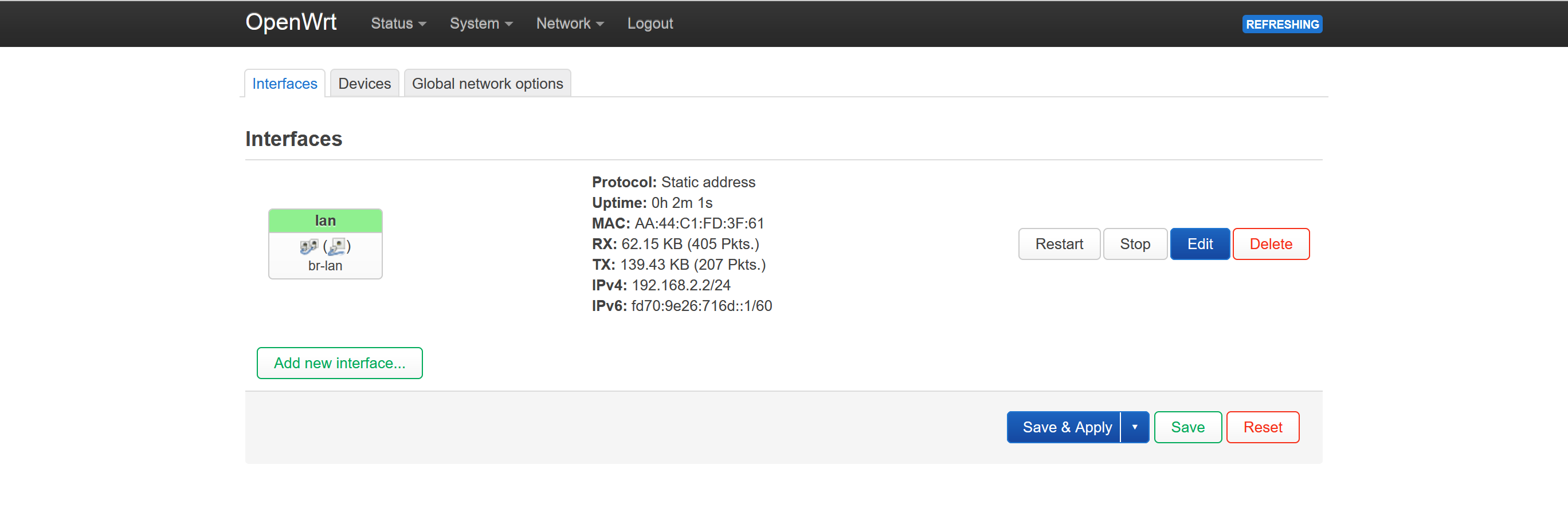Screen dimensions: 1568x520
Task: Switch to the Devices tab
Action: tap(364, 83)
